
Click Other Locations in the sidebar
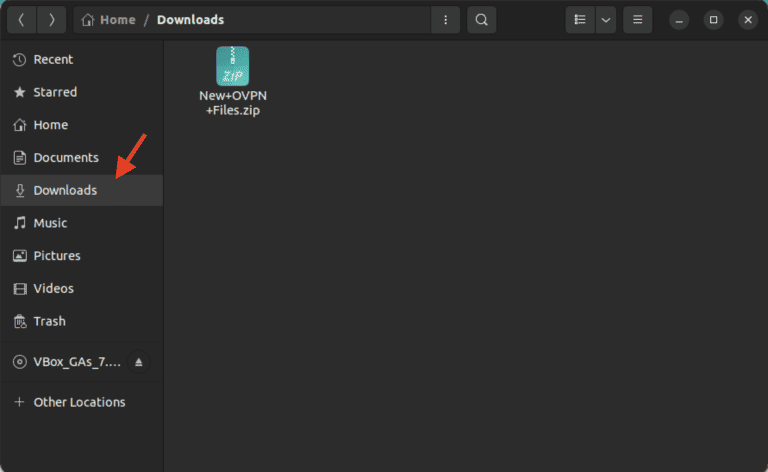pyautogui.click(x=79, y=402)
